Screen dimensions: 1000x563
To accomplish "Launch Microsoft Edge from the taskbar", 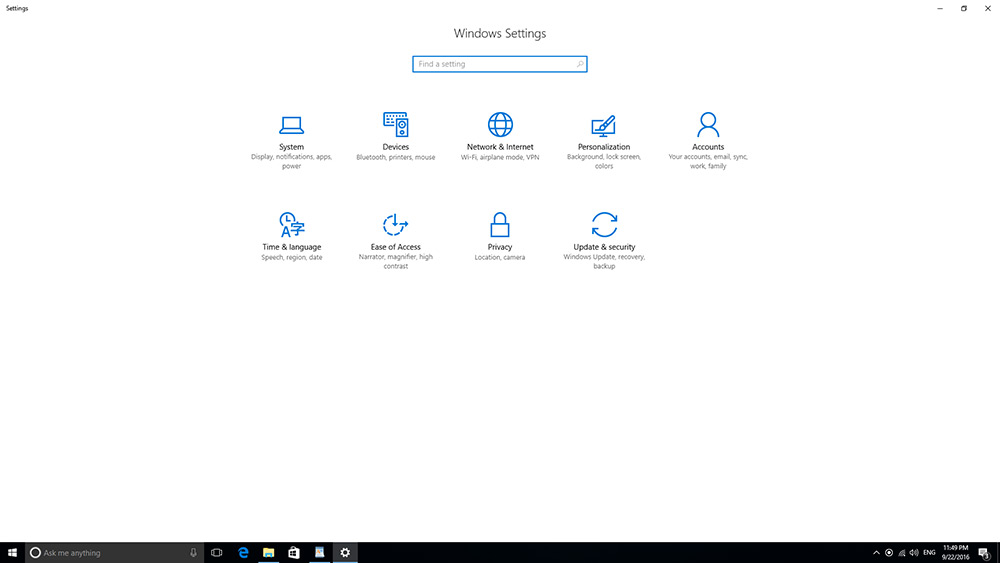I will point(243,553).
